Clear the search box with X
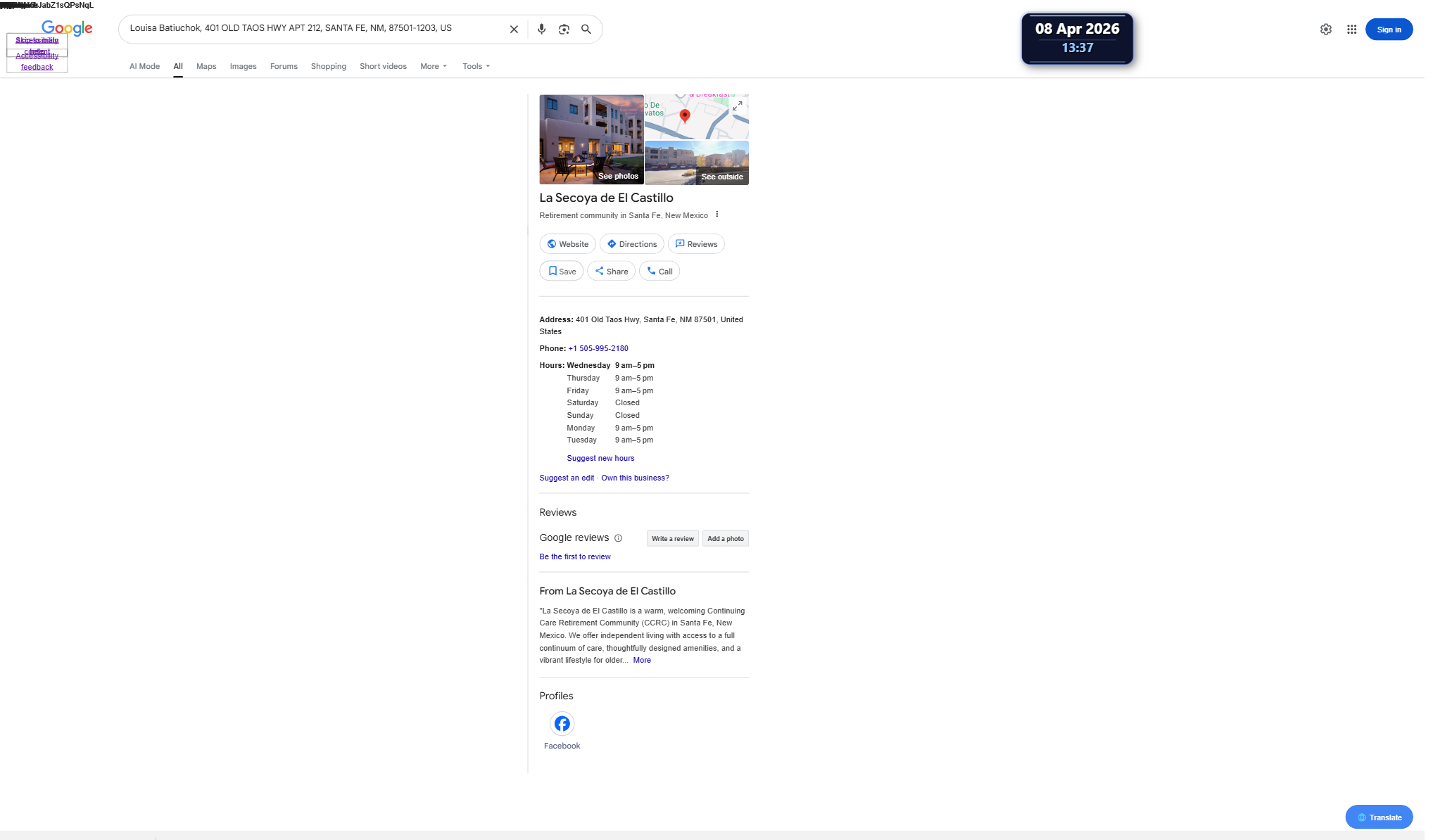This screenshot has width=1433, height=840. click(x=514, y=30)
